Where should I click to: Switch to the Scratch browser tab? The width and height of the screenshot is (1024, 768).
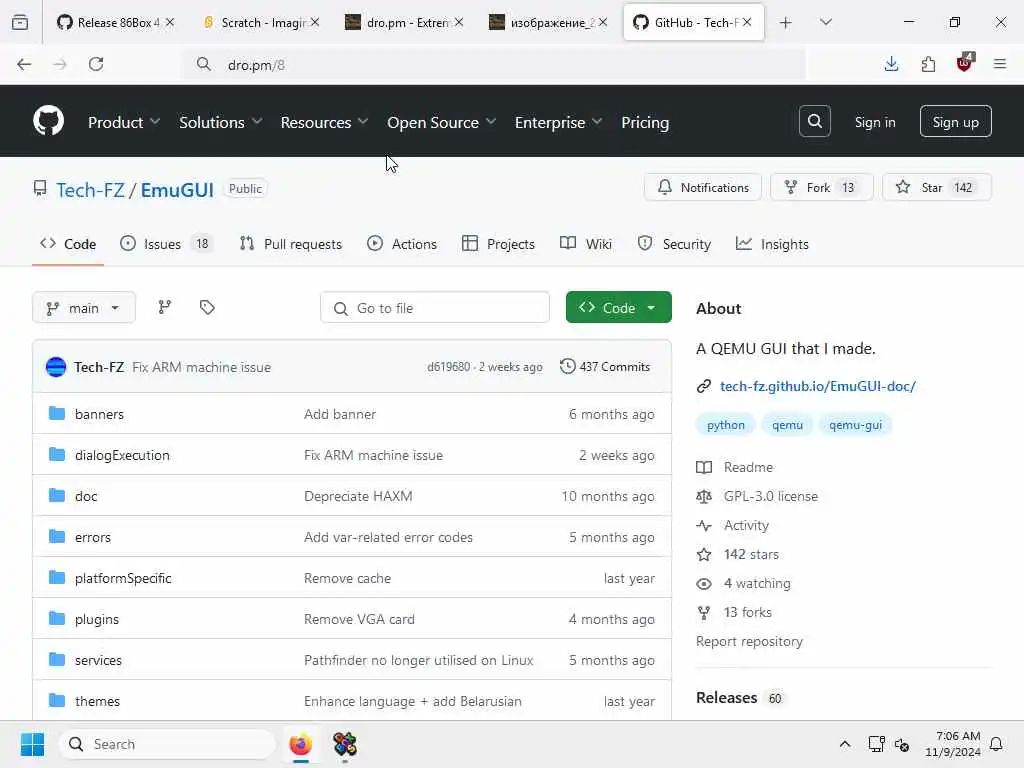tap(261, 22)
